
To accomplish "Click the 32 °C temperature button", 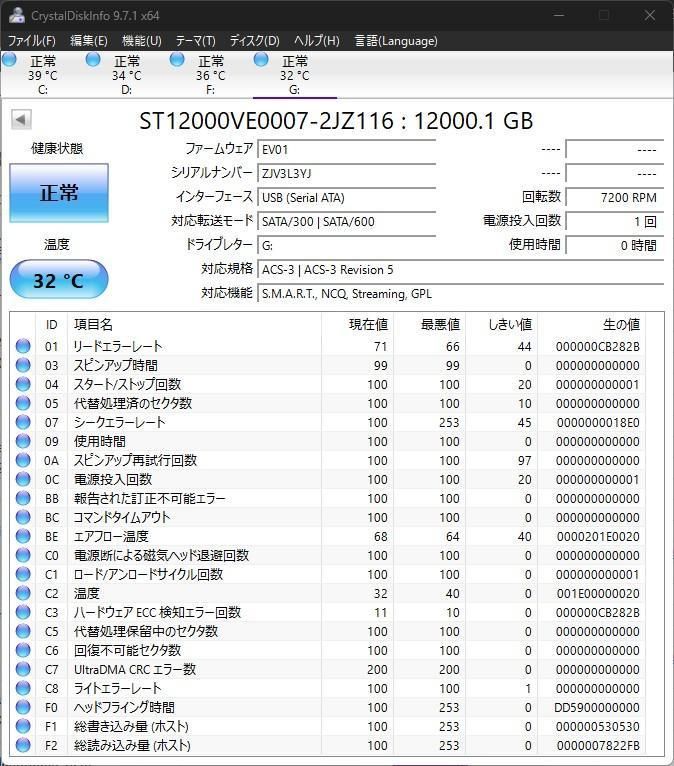I will [58, 280].
